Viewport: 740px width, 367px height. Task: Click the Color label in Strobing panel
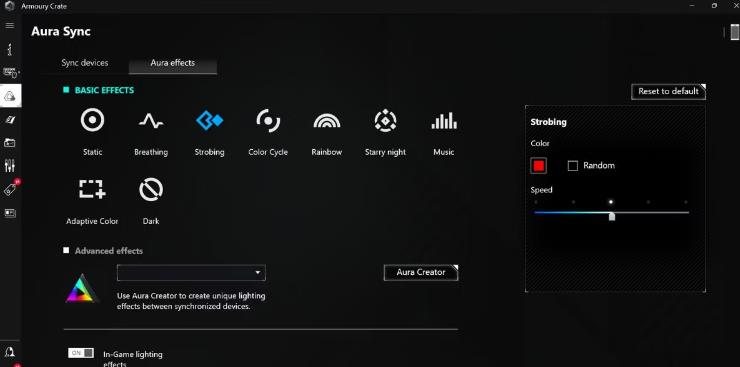(x=540, y=143)
